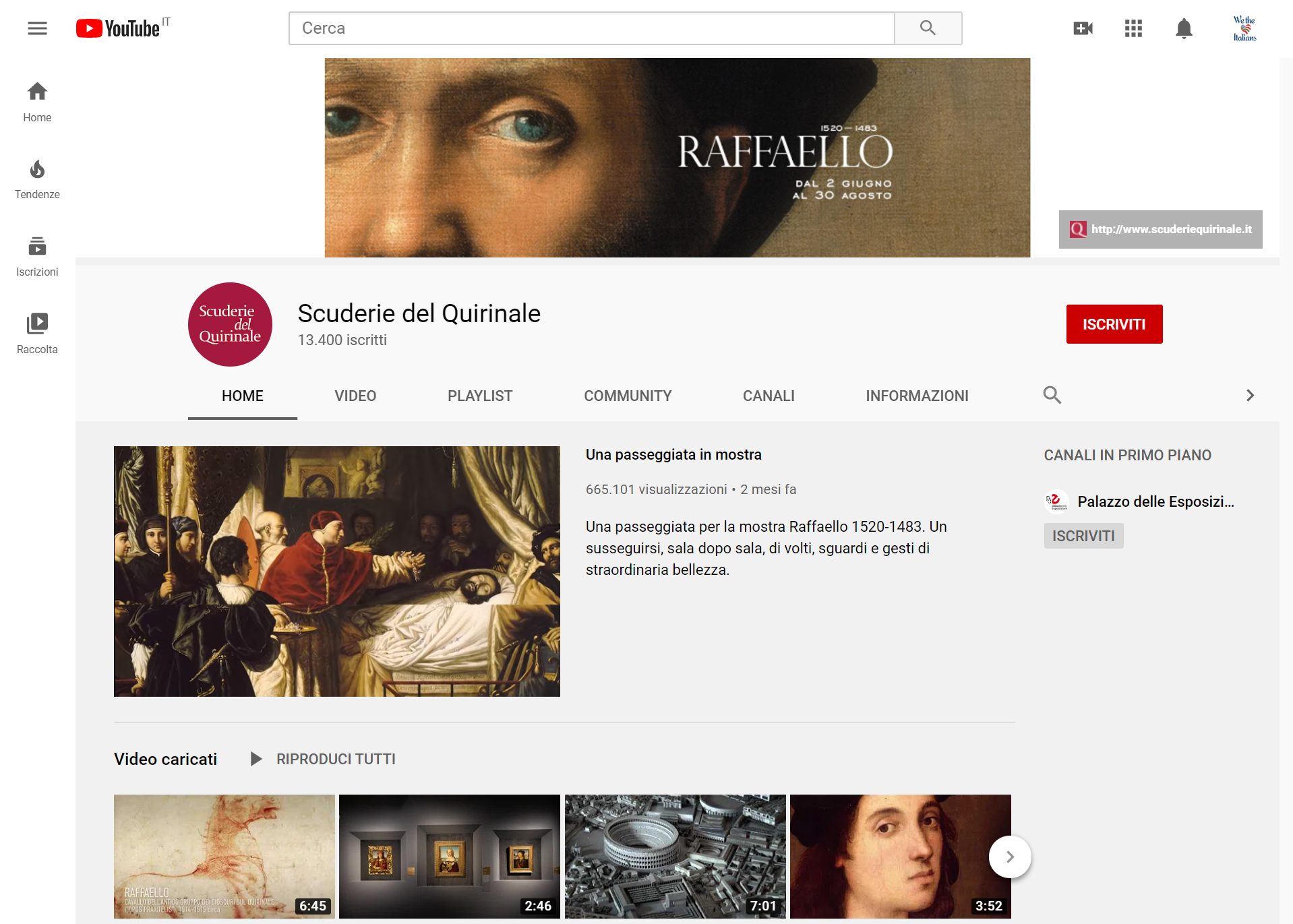Open the YouTube apps grid

tap(1133, 28)
